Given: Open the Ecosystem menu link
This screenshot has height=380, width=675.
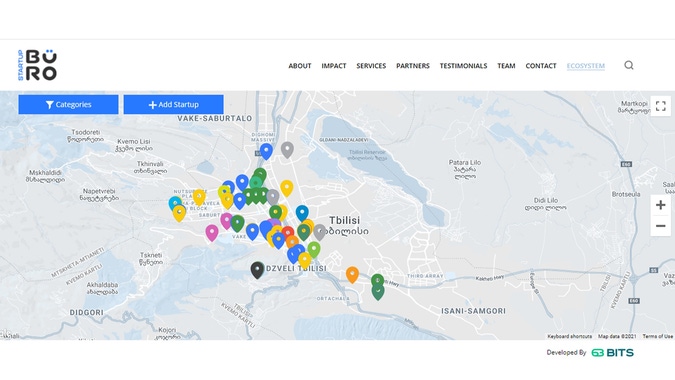Looking at the screenshot, I should [x=585, y=66].
